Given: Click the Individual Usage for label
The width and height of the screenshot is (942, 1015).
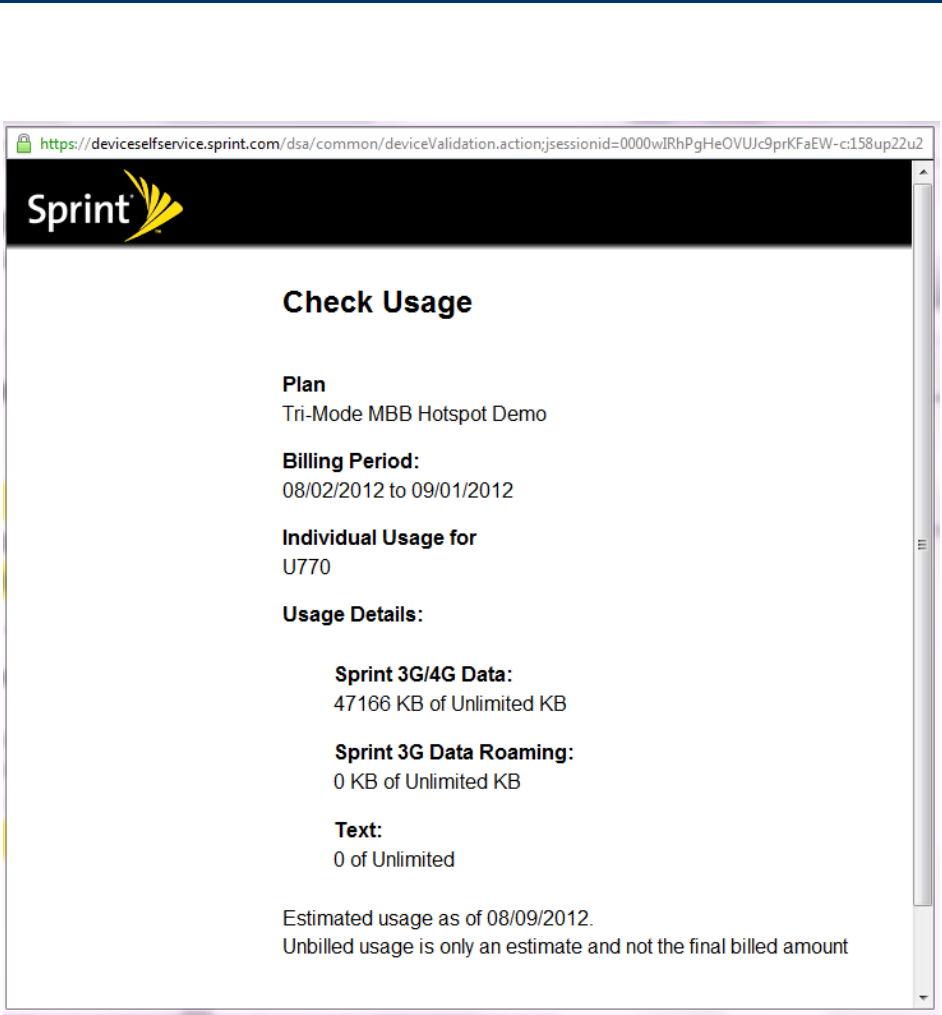Looking at the screenshot, I should [379, 537].
